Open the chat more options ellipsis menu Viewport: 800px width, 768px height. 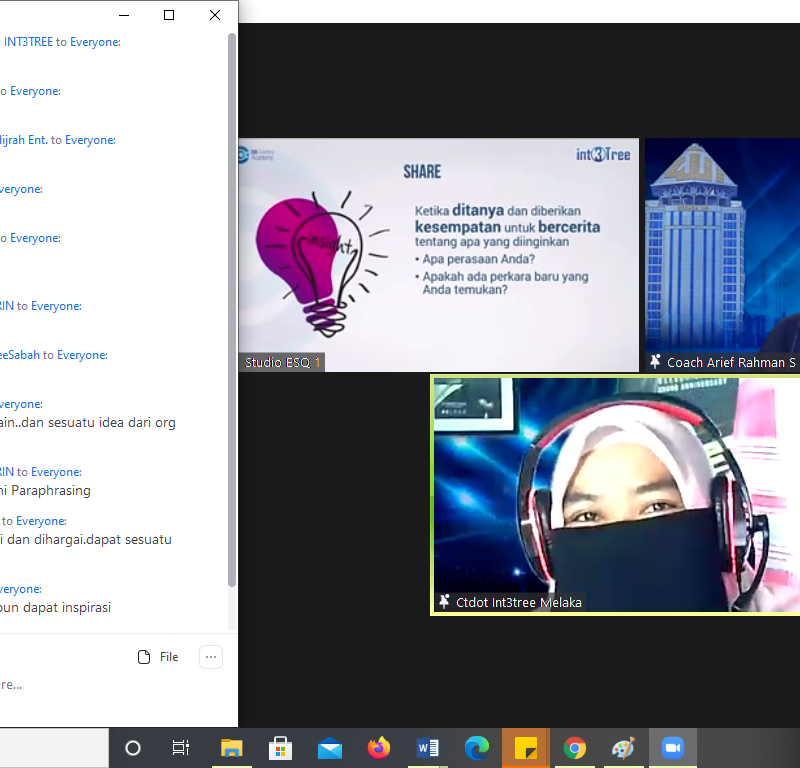[210, 657]
